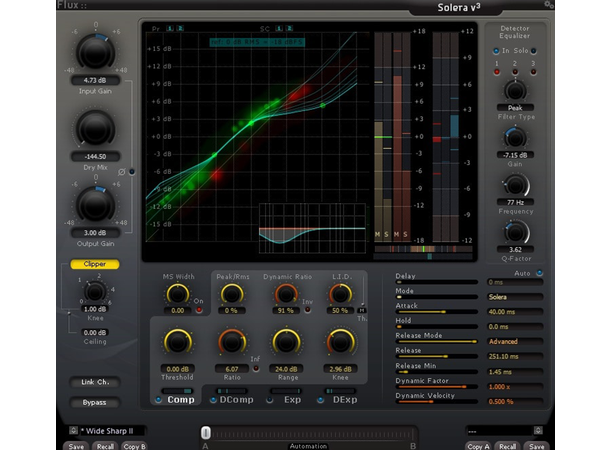Click the Copy A button
The image size is (610, 450).
[478, 446]
